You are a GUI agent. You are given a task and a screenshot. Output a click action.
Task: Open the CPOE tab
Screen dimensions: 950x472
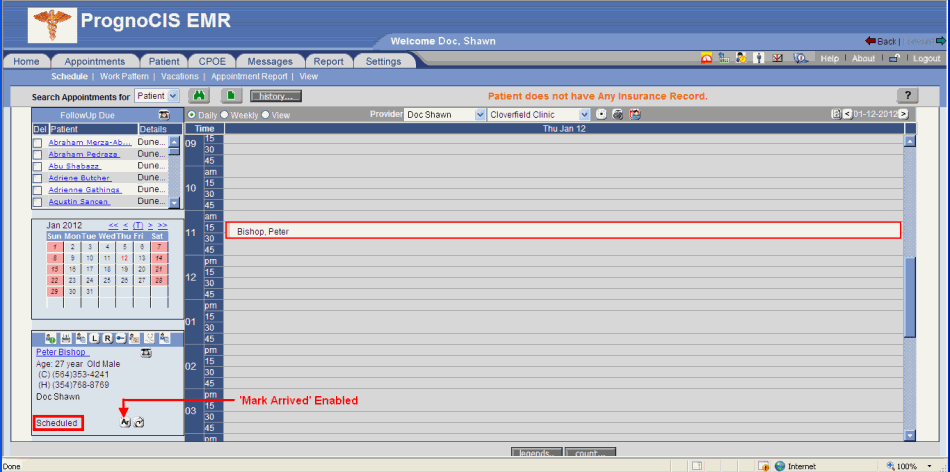coord(211,61)
